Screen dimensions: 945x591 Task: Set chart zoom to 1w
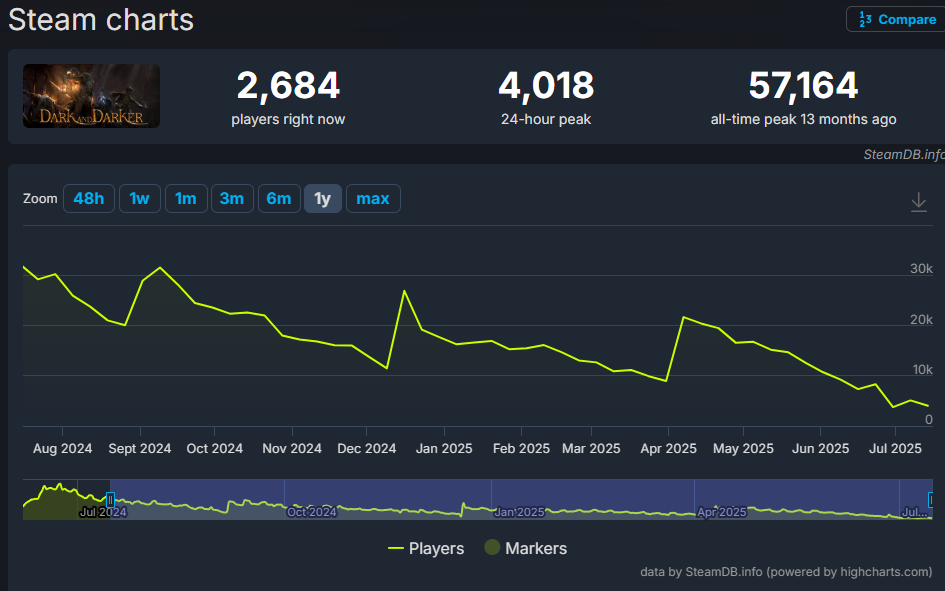[139, 199]
